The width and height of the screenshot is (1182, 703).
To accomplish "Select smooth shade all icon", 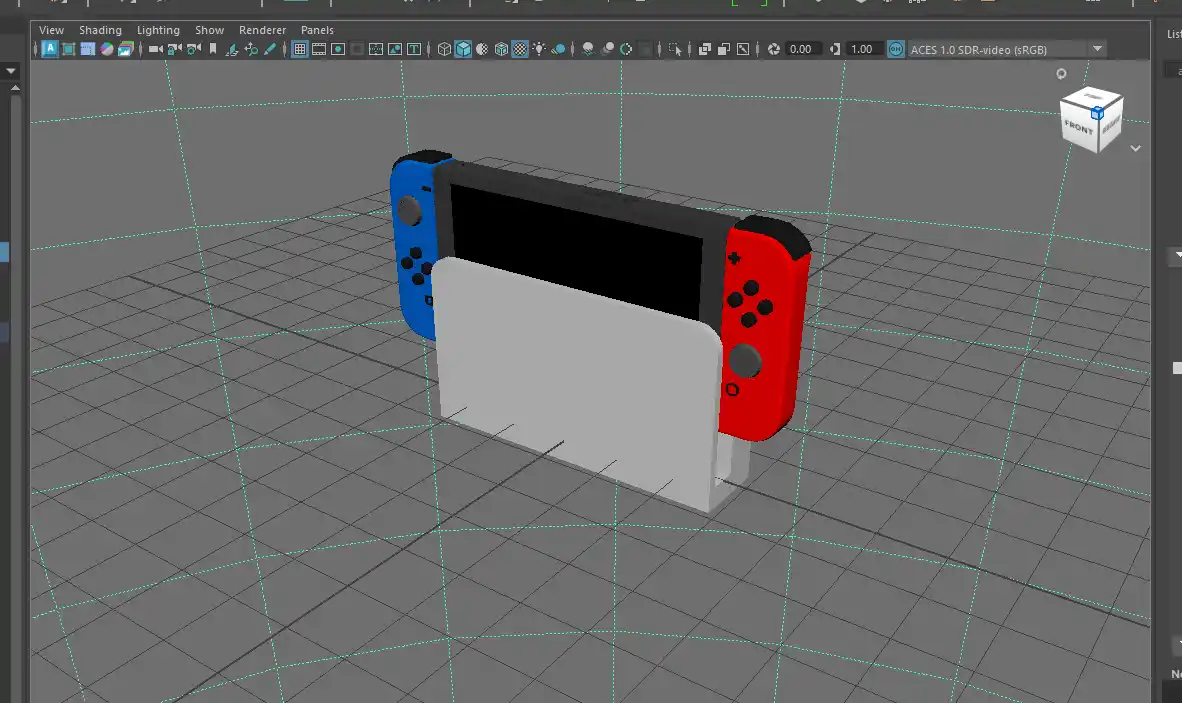I will 463,49.
